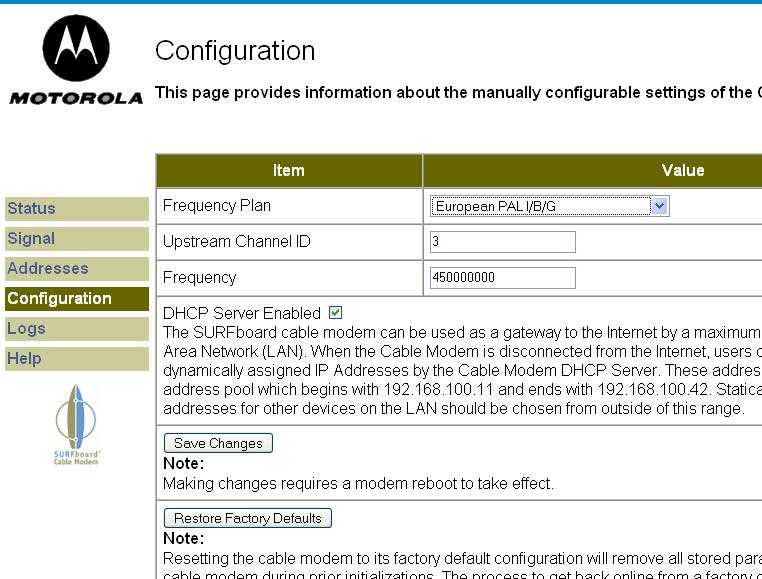Click the Item column header
The height and width of the screenshot is (579, 762).
tap(289, 171)
